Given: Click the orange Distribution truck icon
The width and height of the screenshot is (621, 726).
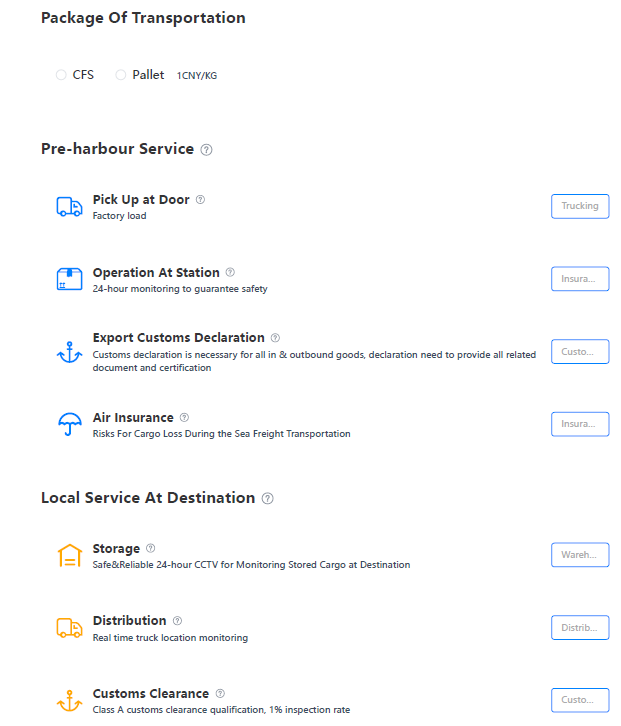Looking at the screenshot, I should click(69, 628).
